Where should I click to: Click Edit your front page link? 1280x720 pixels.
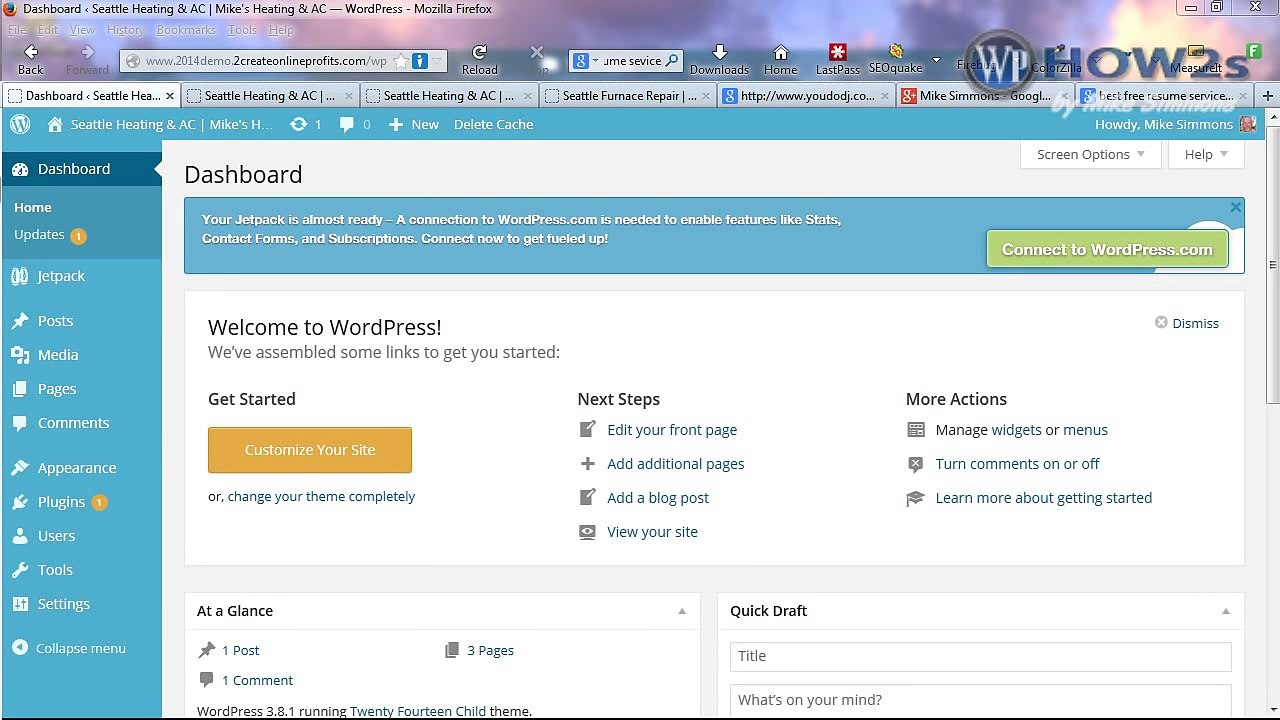pos(672,430)
